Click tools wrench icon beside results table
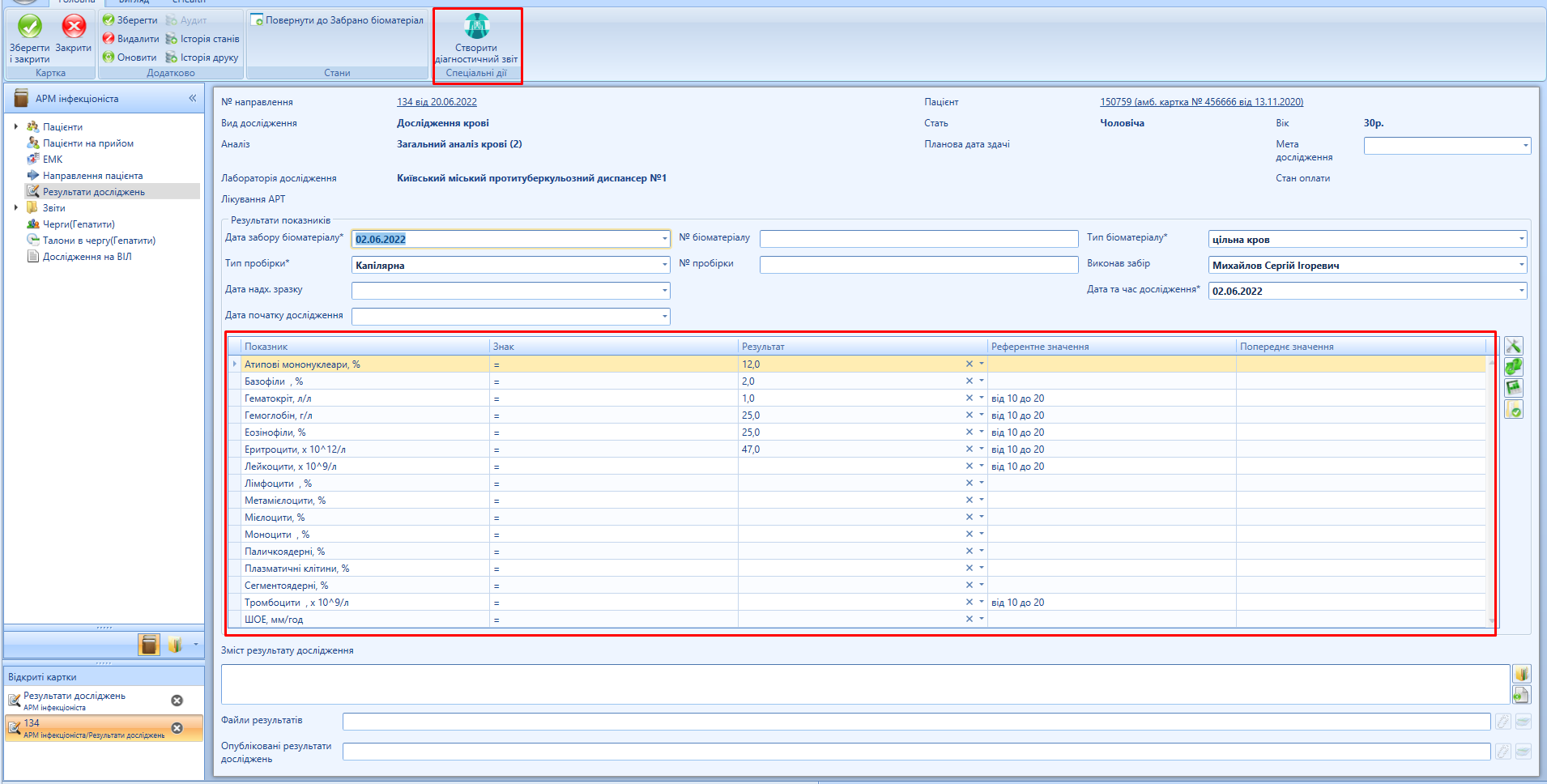This screenshot has width=1547, height=784. (x=1513, y=346)
